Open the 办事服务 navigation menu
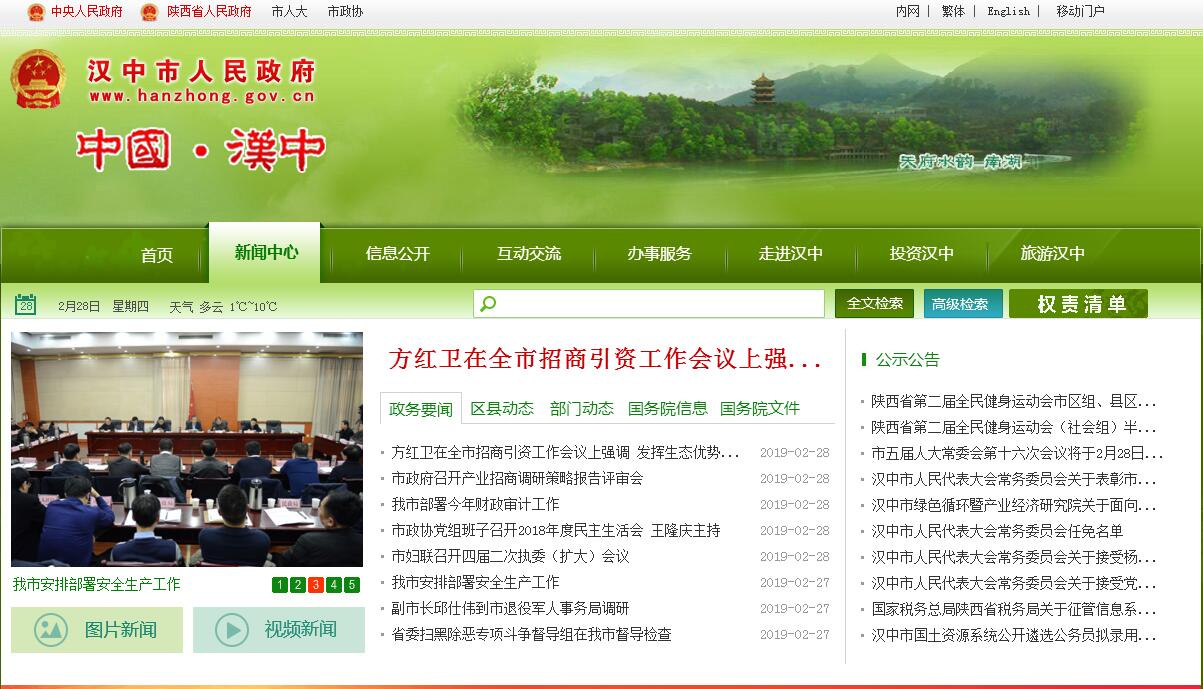The width and height of the screenshot is (1203, 689). point(659,254)
